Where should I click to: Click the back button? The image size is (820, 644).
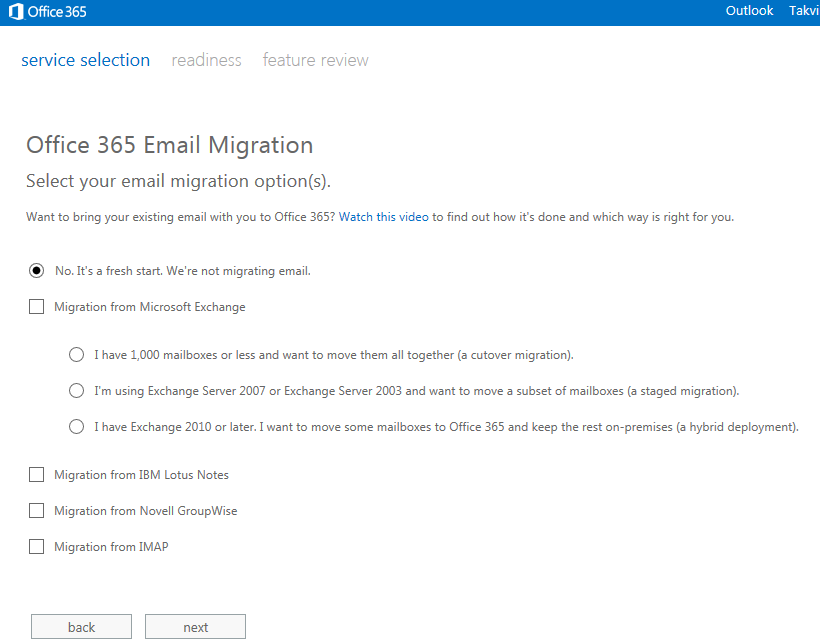coord(81,627)
